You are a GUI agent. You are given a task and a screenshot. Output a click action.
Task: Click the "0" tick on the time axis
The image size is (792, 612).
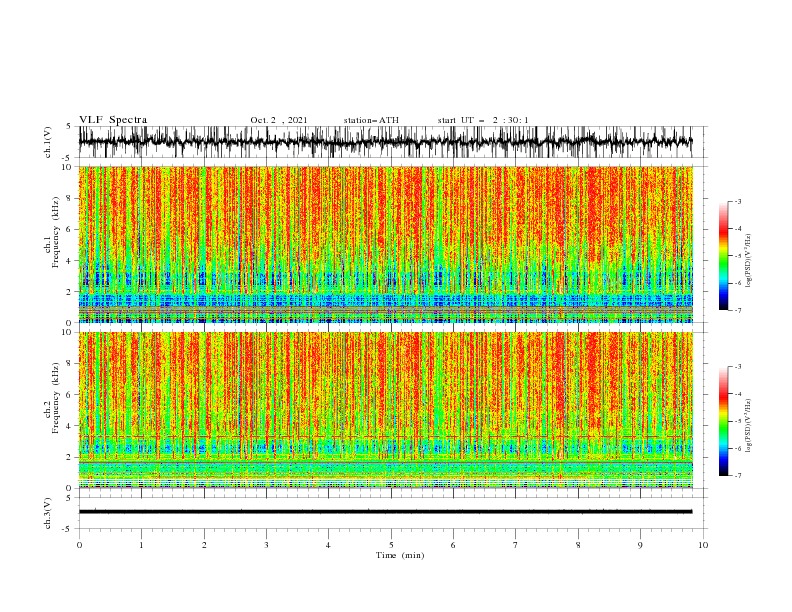pyautogui.click(x=79, y=545)
